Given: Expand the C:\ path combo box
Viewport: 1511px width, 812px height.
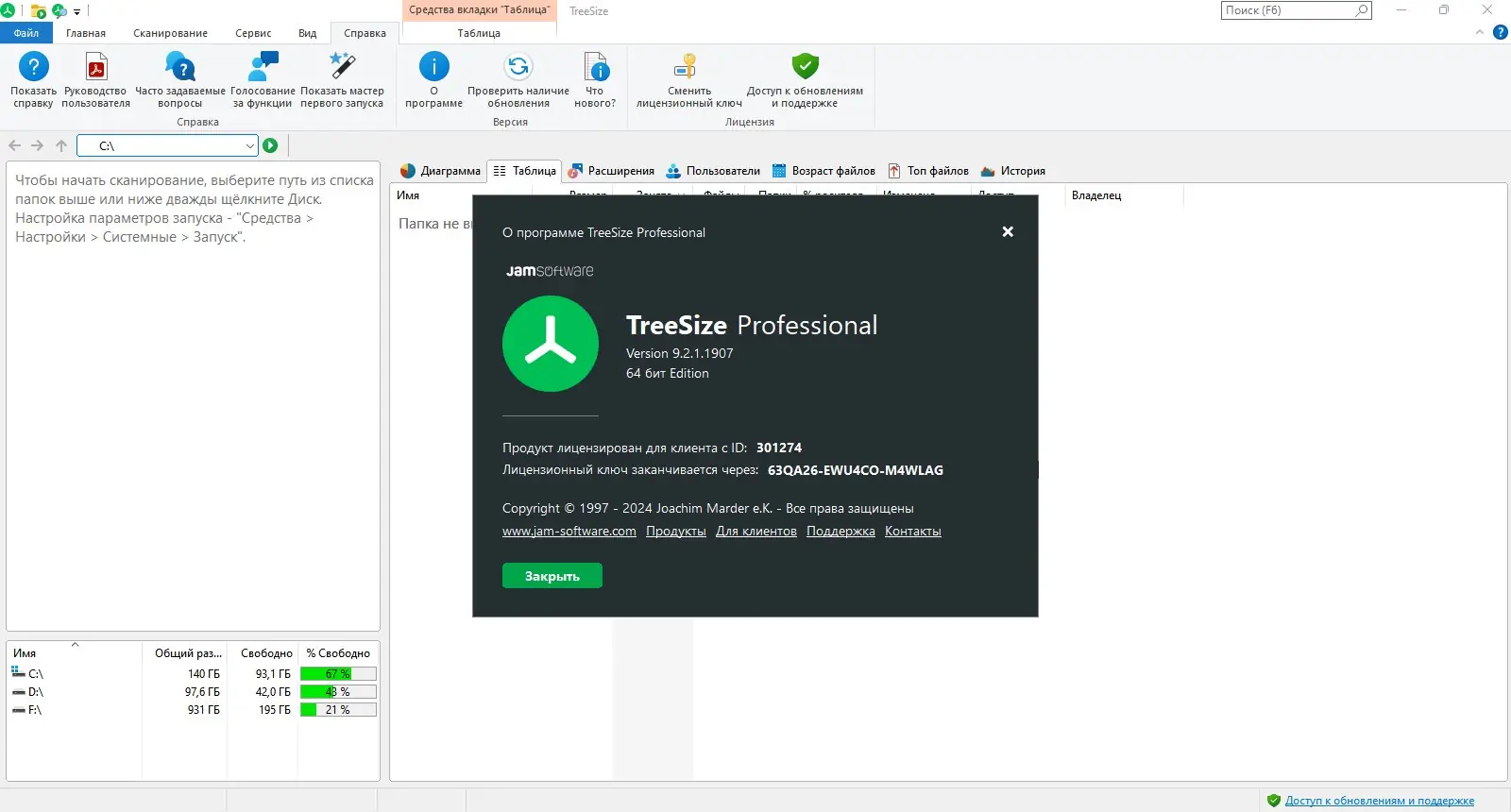Looking at the screenshot, I should point(249,145).
